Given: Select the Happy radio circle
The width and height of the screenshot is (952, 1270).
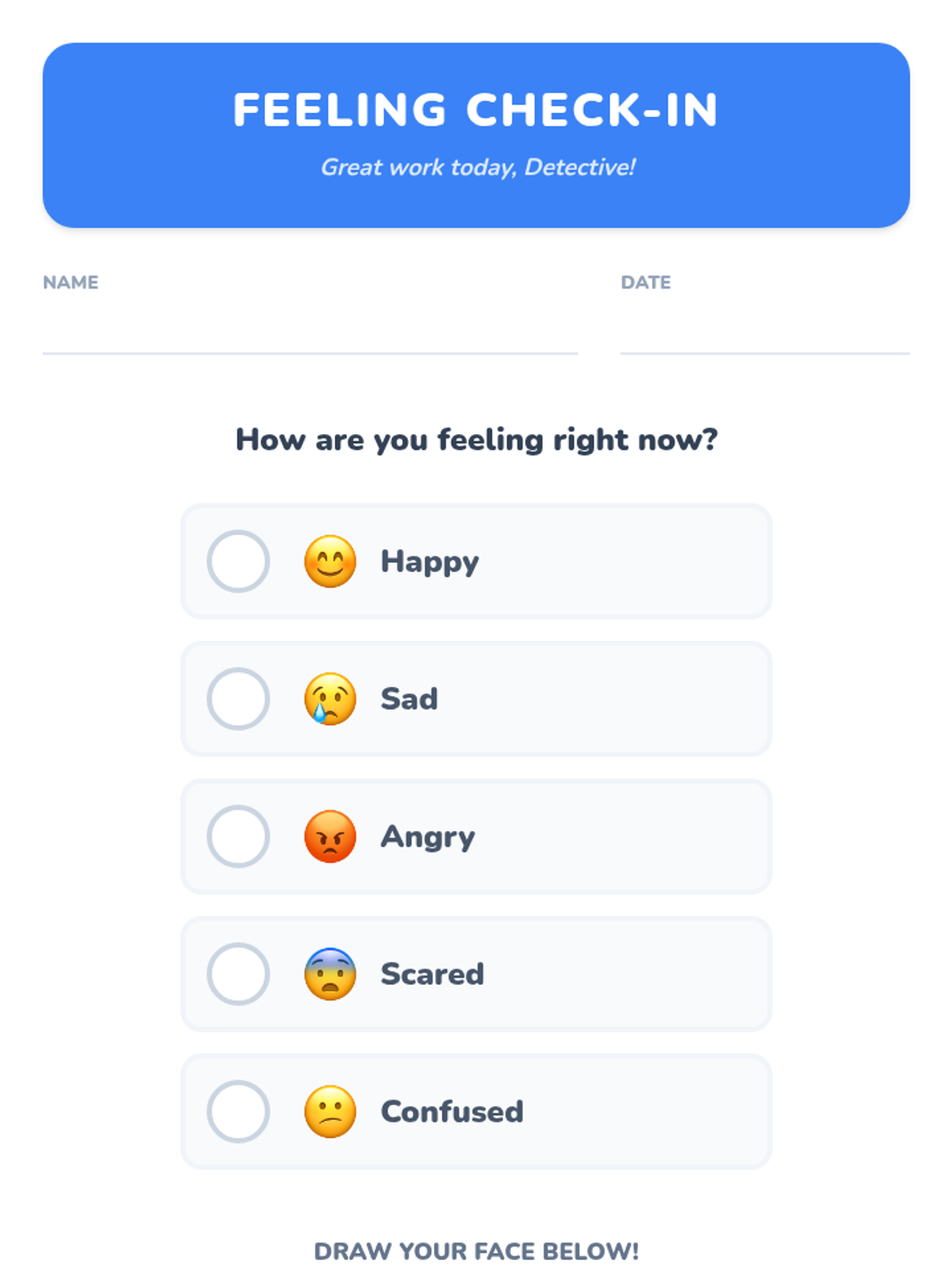Looking at the screenshot, I should click(x=238, y=561).
